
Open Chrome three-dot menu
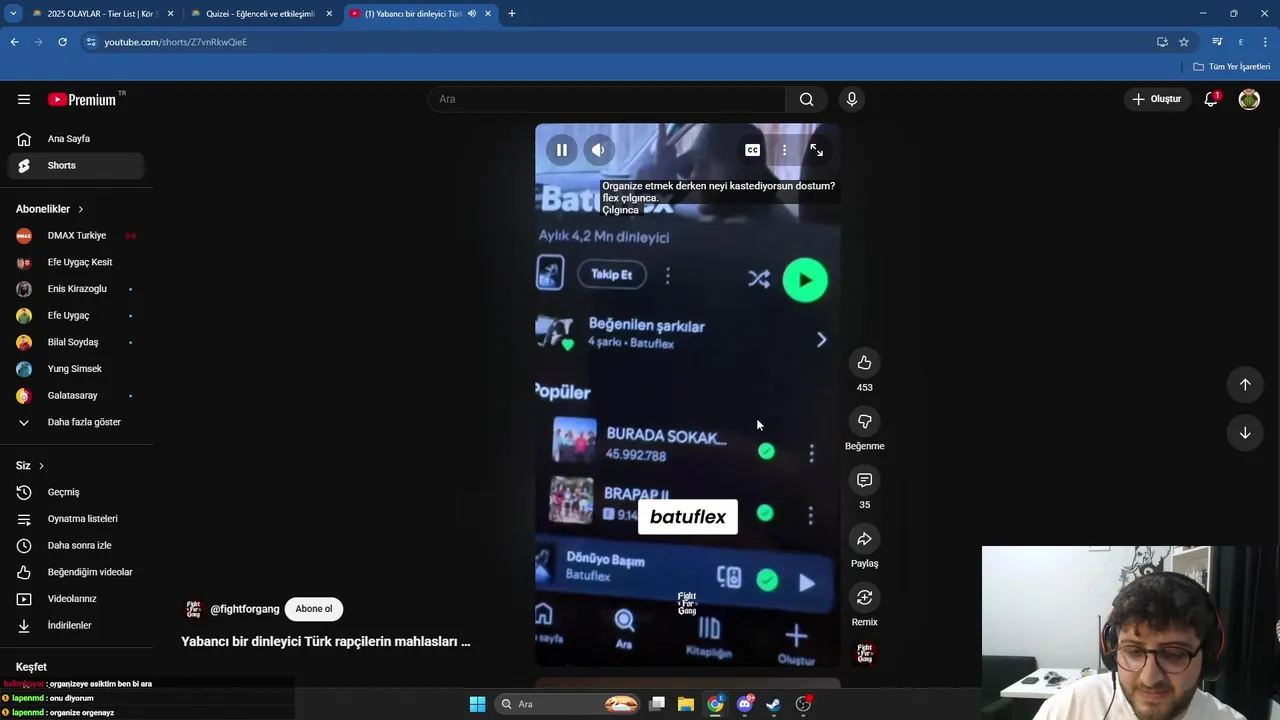point(1265,42)
